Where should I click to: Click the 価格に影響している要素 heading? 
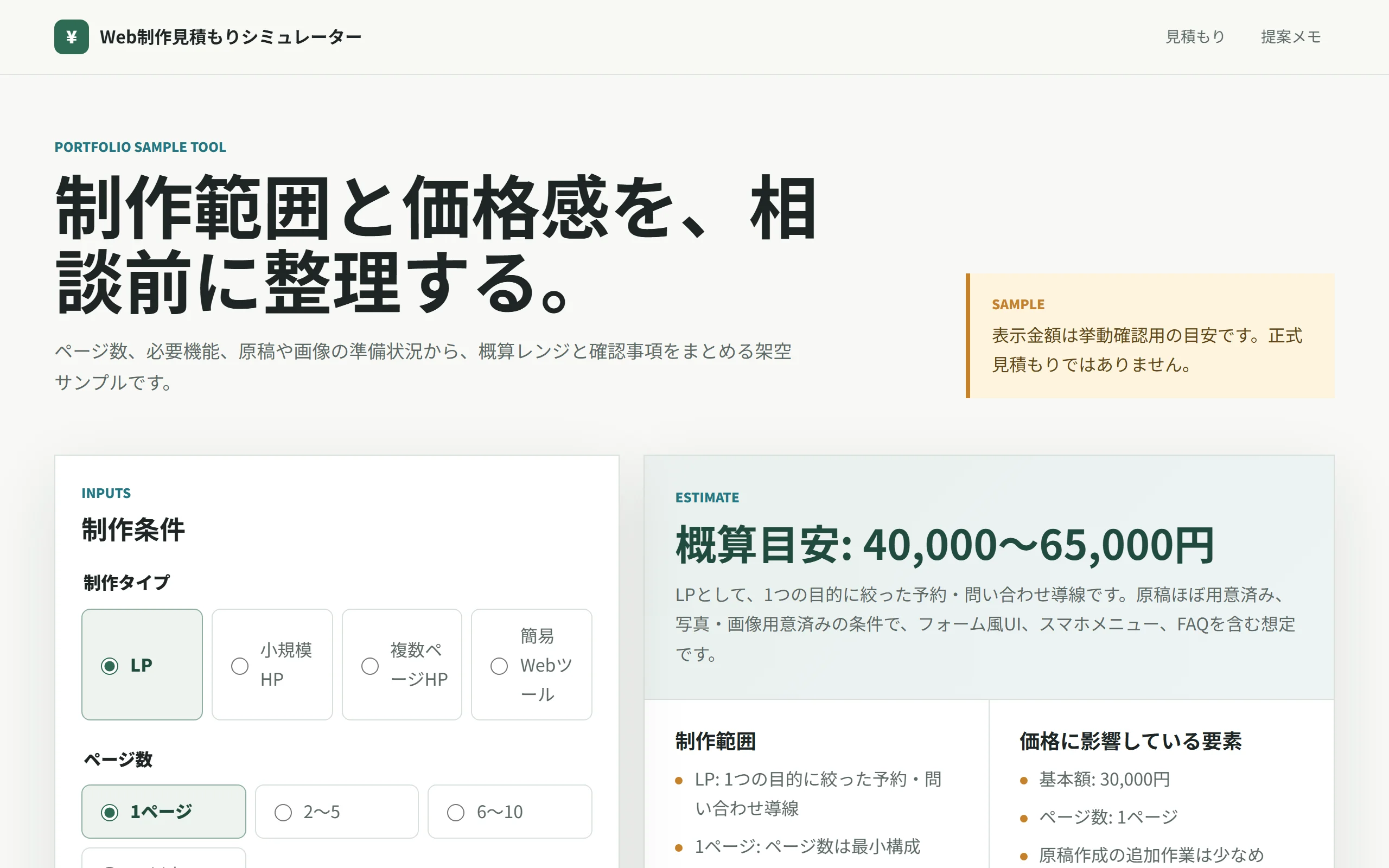click(1130, 741)
